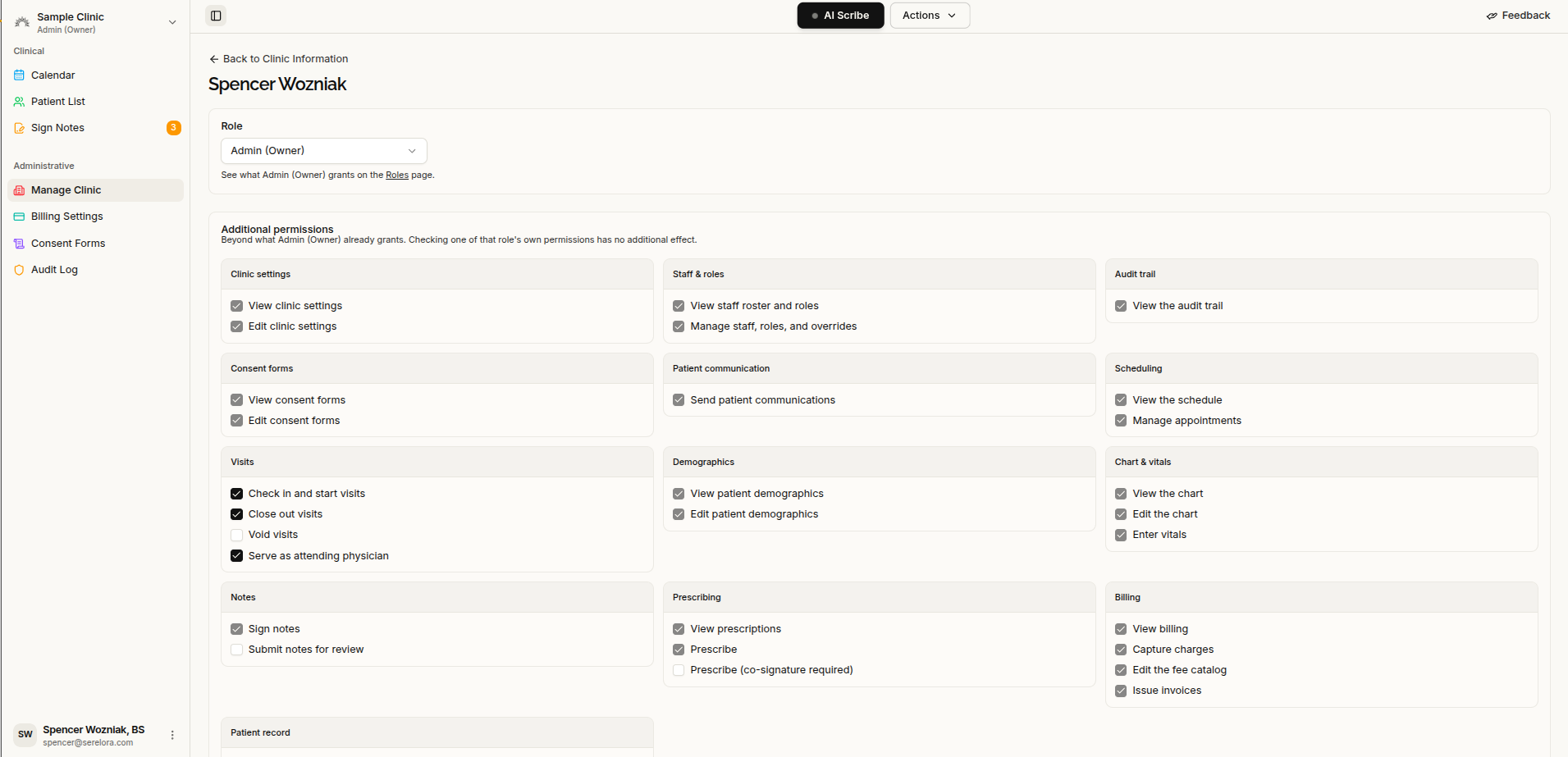Uncheck Check in and start visits
1568x757 pixels.
point(236,494)
